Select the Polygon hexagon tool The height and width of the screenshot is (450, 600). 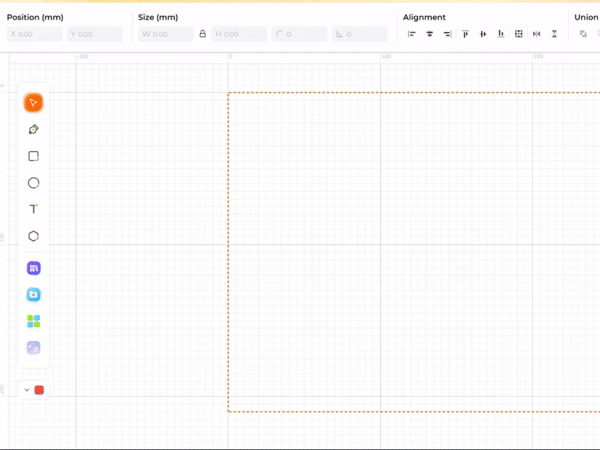(33, 236)
